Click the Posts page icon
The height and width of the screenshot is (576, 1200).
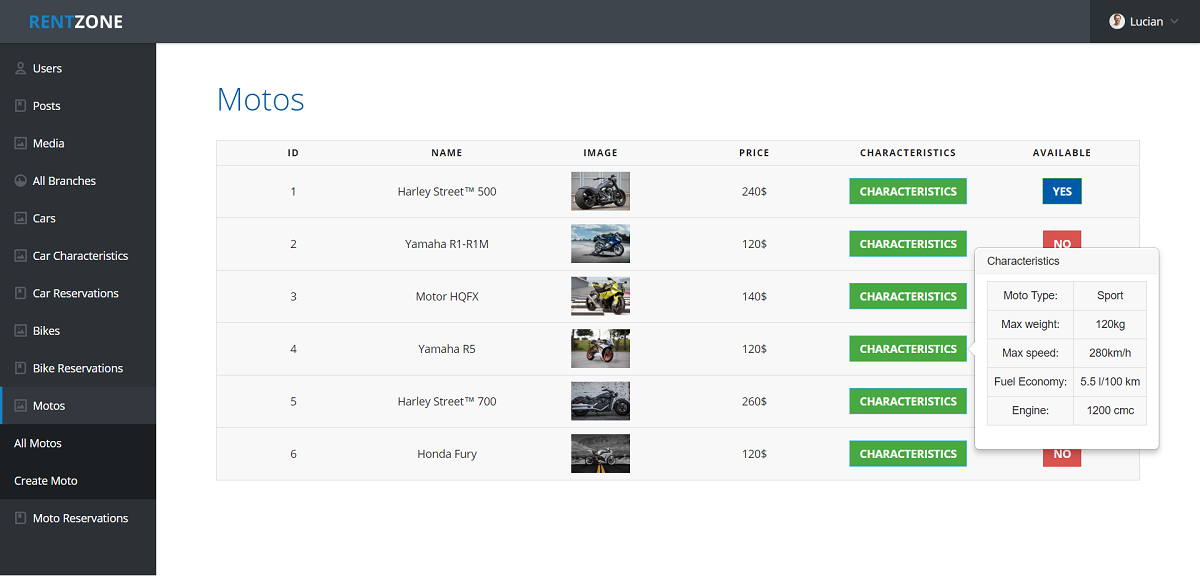pyautogui.click(x=20, y=106)
